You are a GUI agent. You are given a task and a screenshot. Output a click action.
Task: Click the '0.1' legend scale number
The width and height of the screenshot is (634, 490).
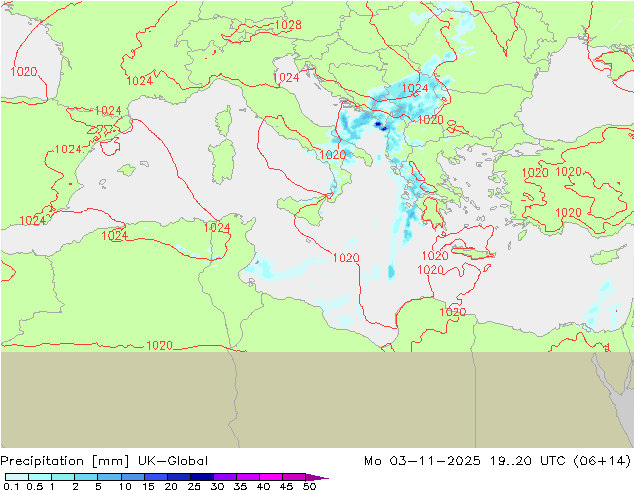coord(11,486)
